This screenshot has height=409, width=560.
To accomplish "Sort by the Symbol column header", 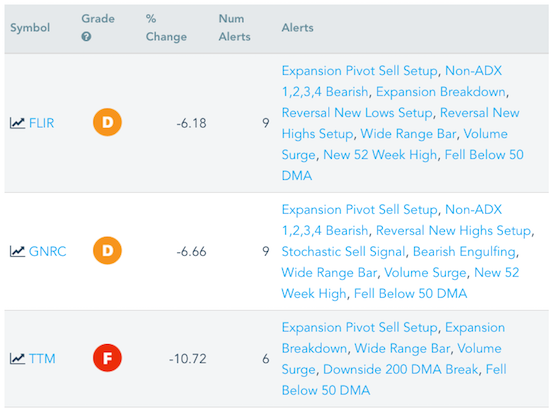I will click(30, 28).
